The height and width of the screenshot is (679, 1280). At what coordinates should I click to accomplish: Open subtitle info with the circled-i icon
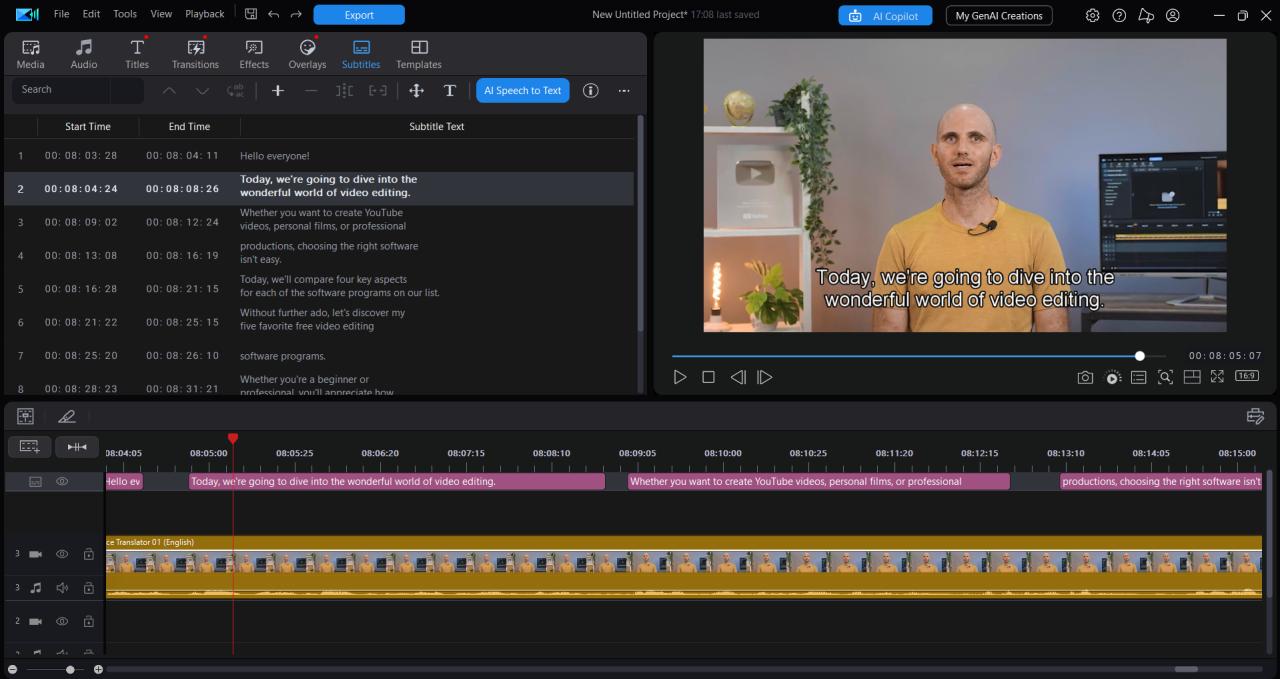pos(590,90)
